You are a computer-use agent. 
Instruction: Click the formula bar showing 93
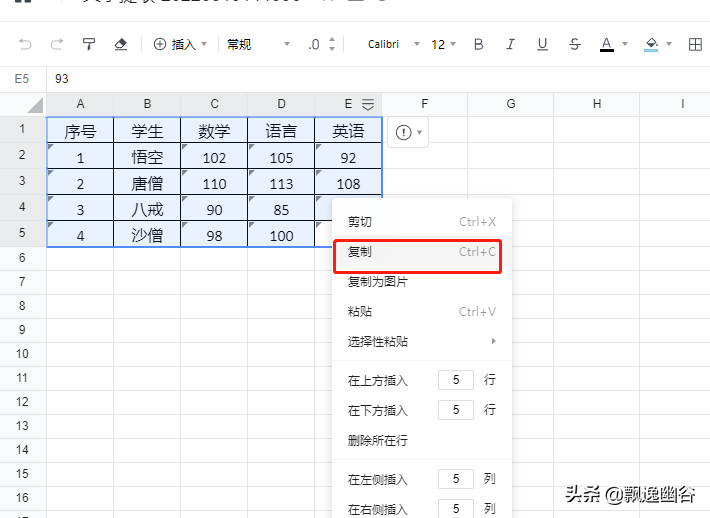378,79
